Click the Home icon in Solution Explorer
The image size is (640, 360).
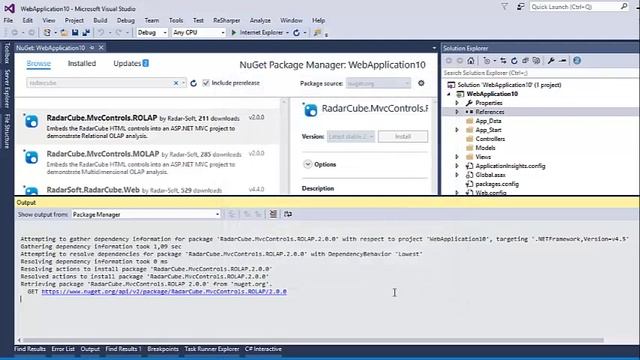coord(471,60)
